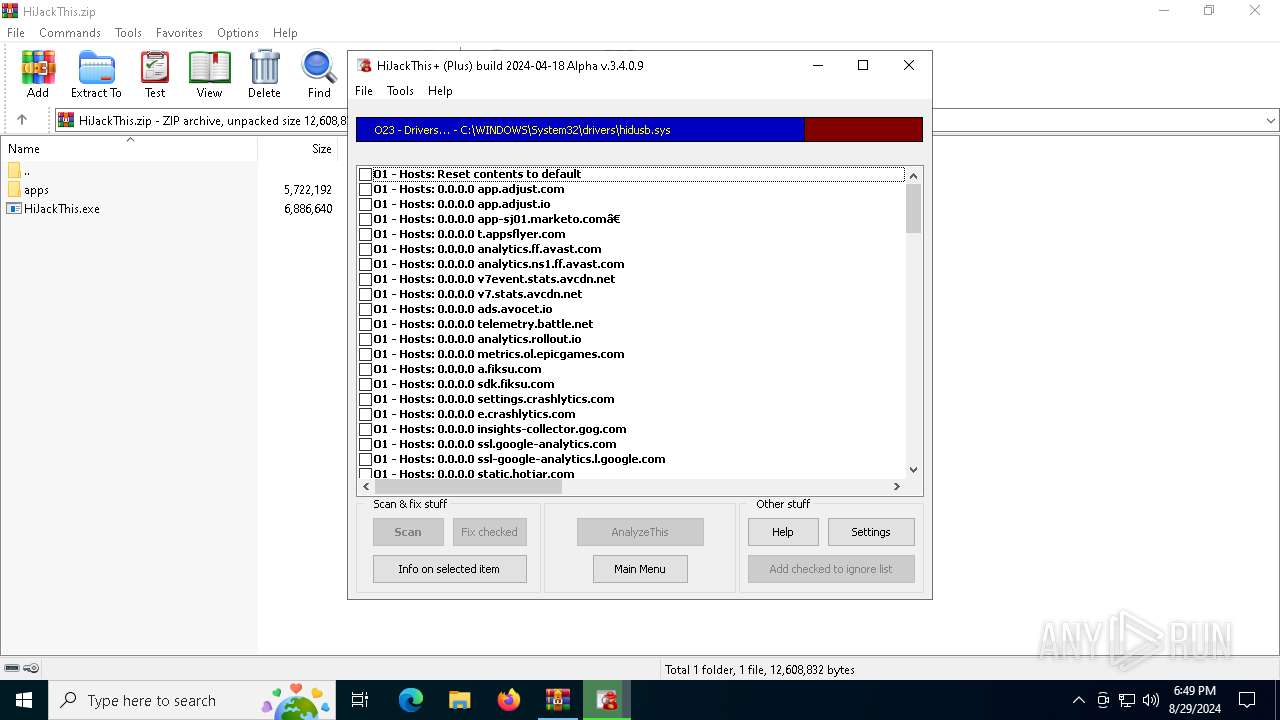Click the dark red remaining progress section
This screenshot has width=1280, height=720.
(x=863, y=130)
